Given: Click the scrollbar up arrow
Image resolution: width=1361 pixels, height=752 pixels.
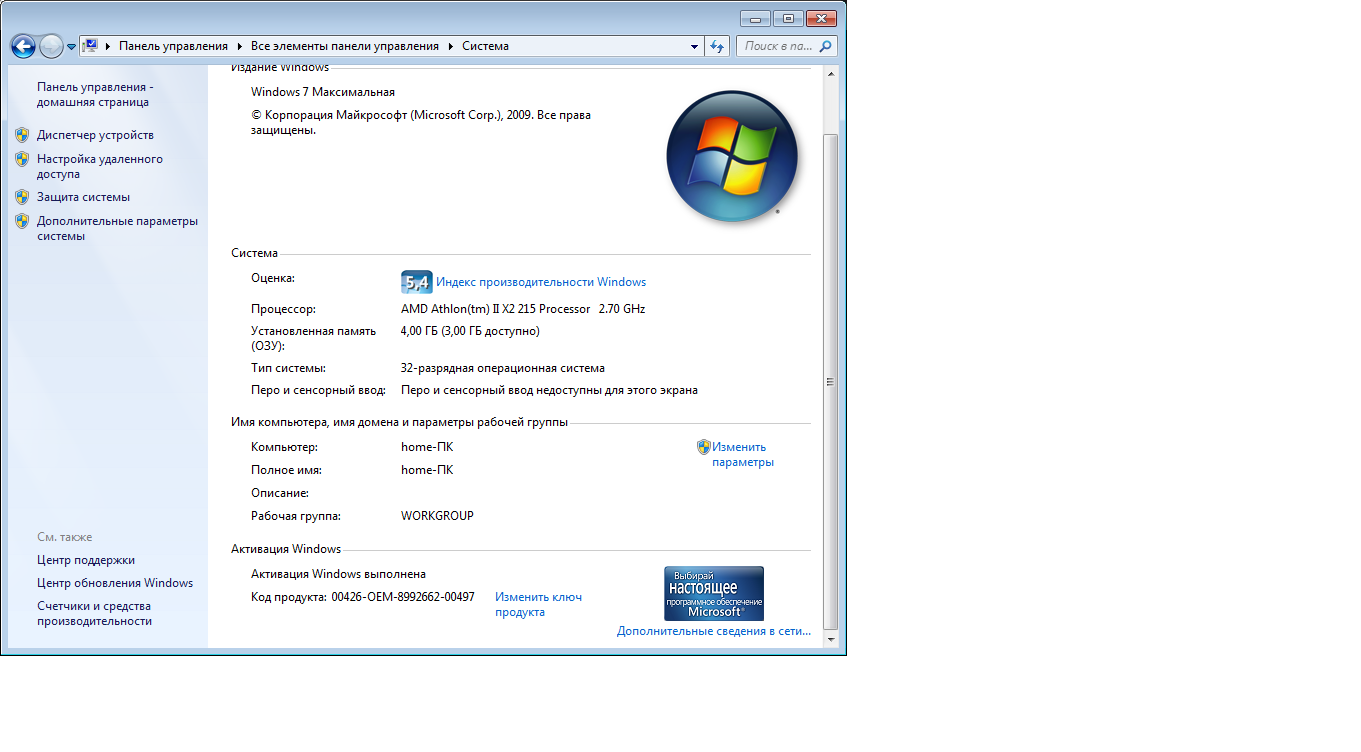Looking at the screenshot, I should click(830, 74).
